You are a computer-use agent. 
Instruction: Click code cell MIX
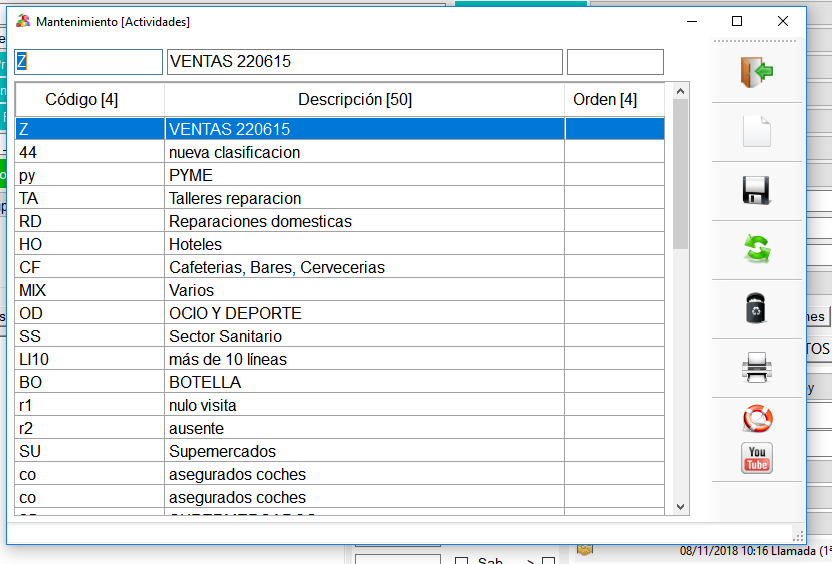click(90, 290)
